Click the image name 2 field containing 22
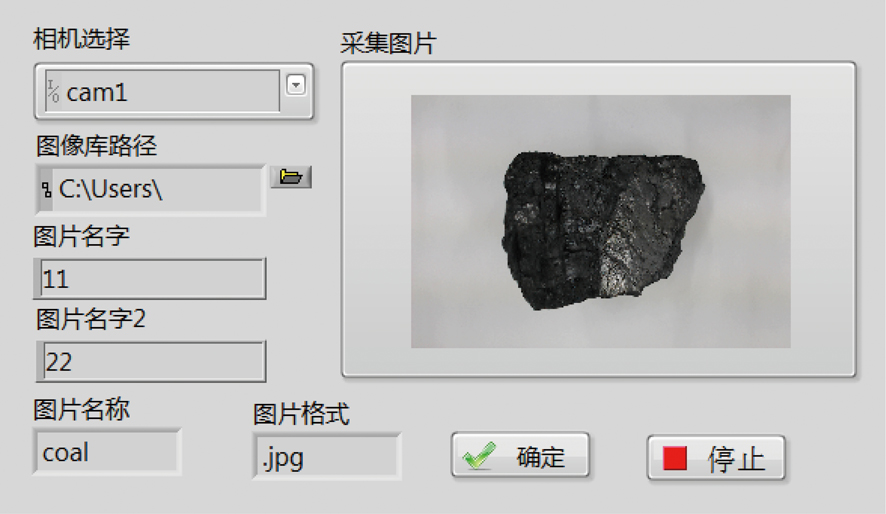 tap(151, 361)
